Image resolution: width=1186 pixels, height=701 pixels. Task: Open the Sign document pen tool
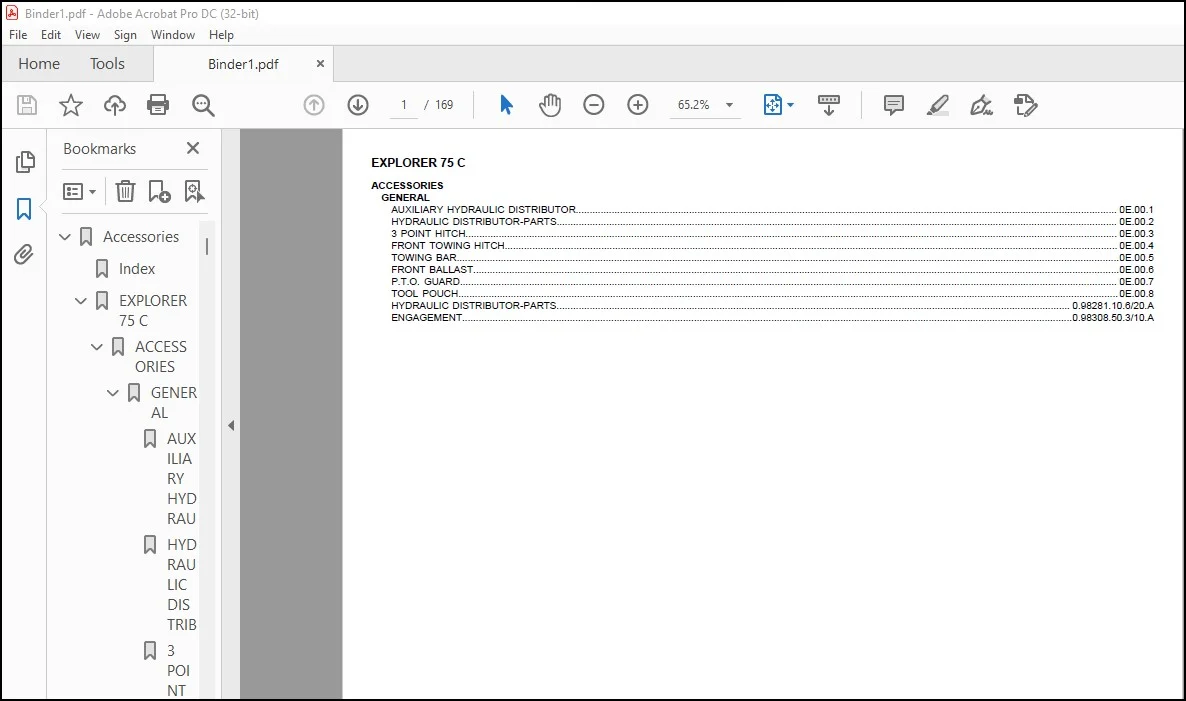click(x=981, y=105)
